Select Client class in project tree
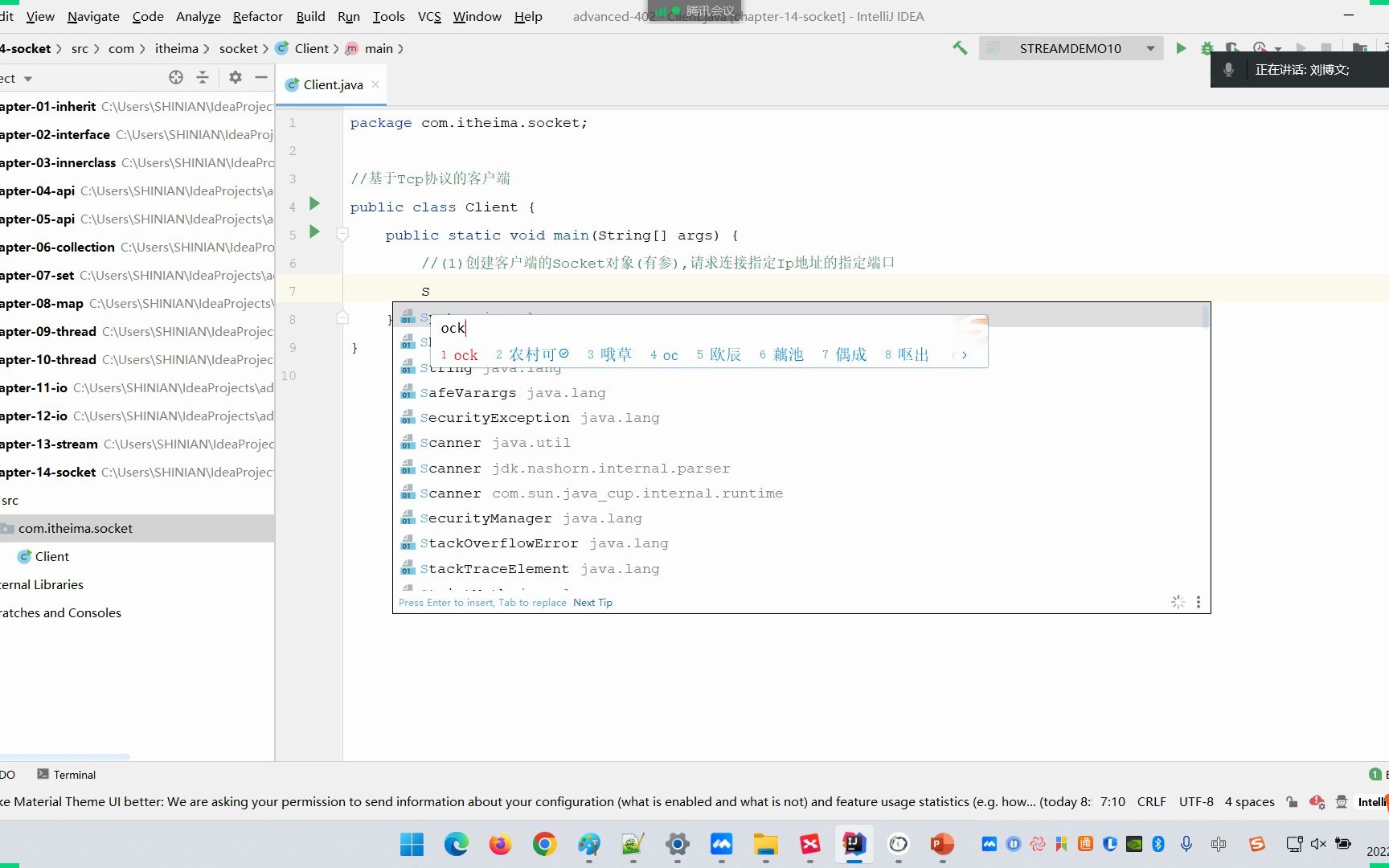The image size is (1389, 868). (x=137, y=556)
